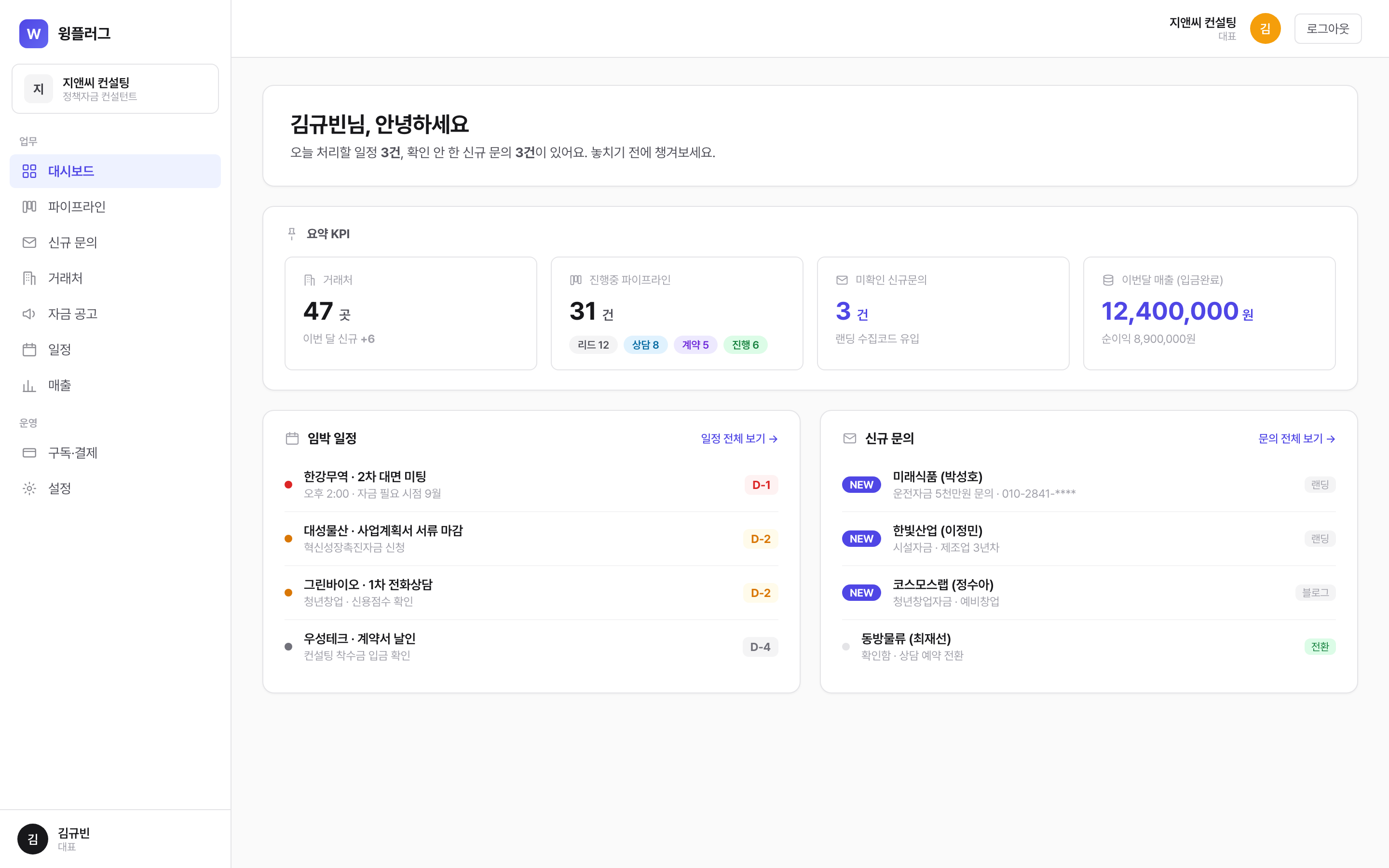Click the 진행 6 stage chip
Image resolution: width=1389 pixels, height=868 pixels.
click(745, 345)
